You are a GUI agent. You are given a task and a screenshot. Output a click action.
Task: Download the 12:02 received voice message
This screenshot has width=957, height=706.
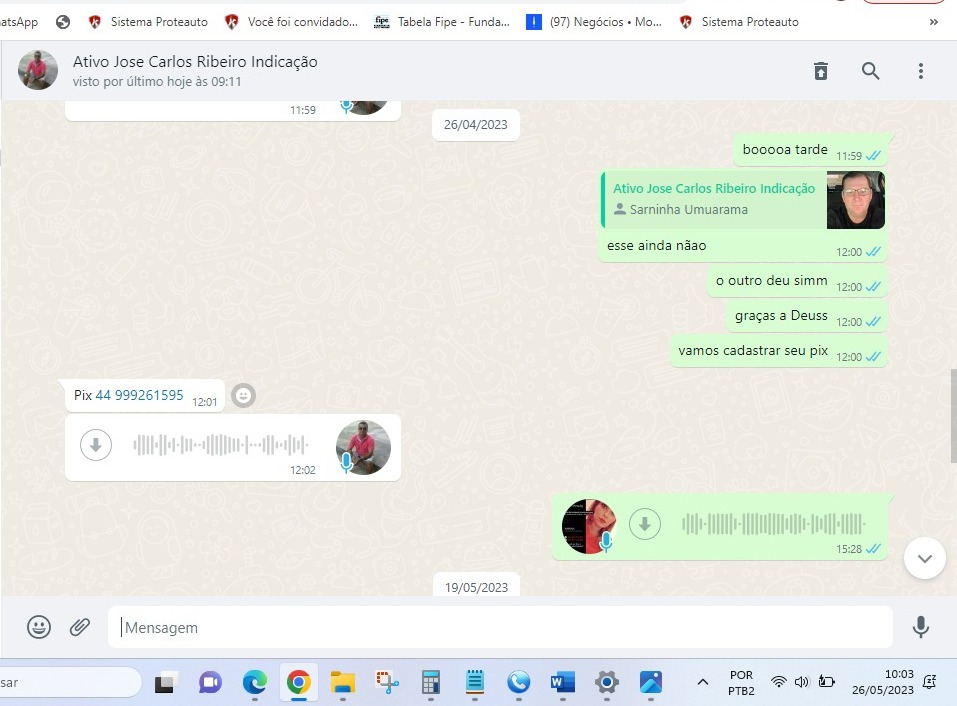[x=96, y=445]
